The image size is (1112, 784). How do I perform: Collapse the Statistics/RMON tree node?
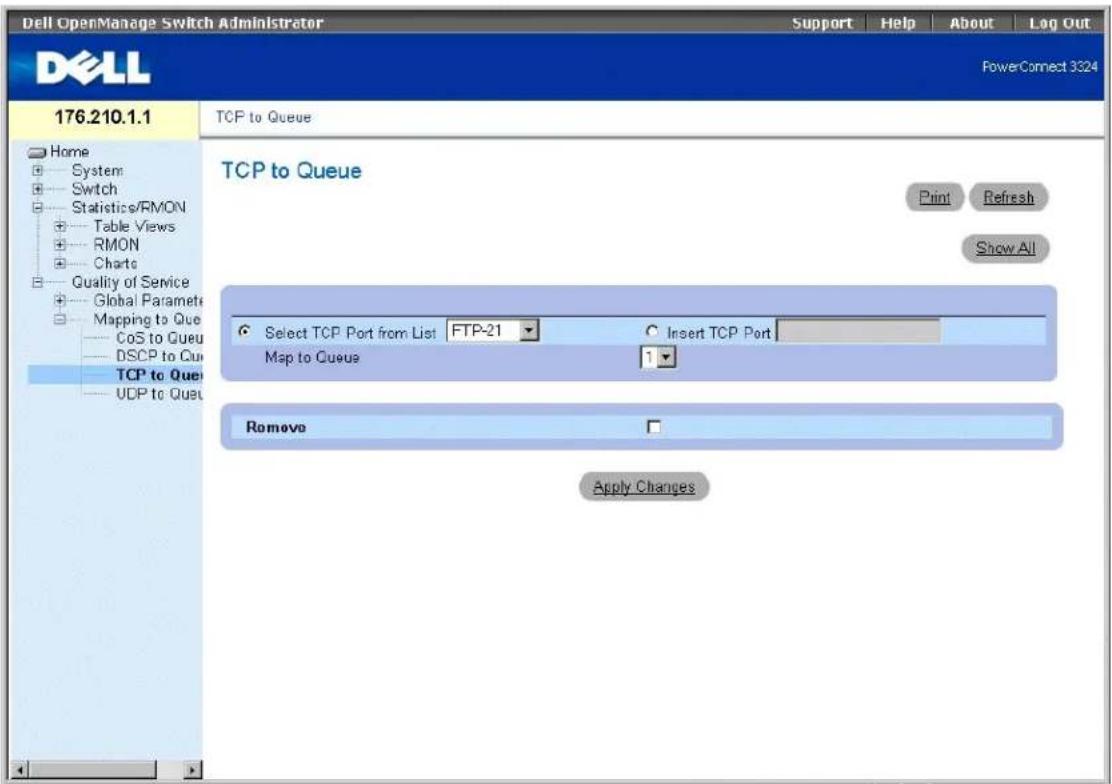[38, 208]
